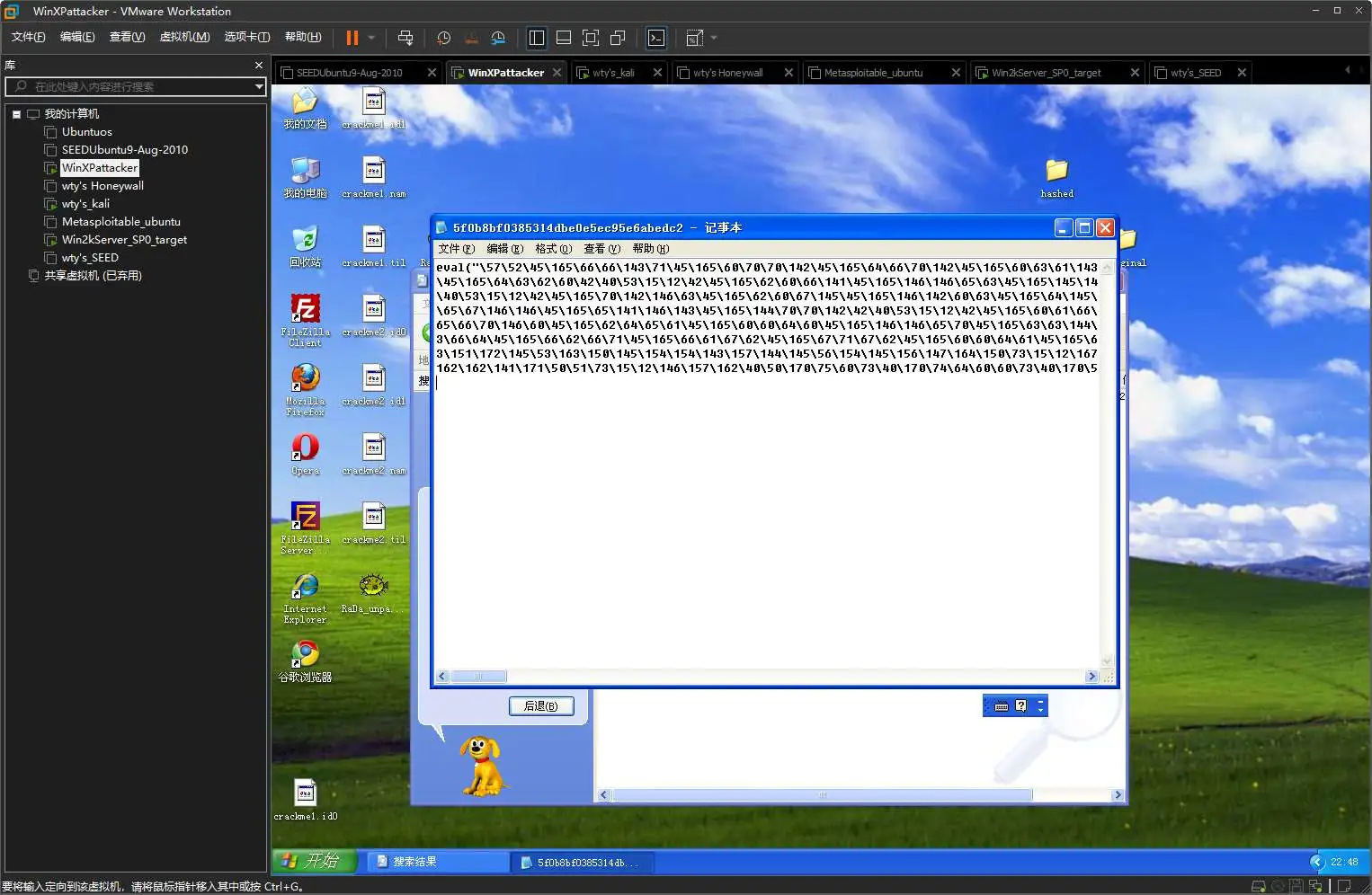Launch 谷歌浏览器 Chrome from the desktop
This screenshot has width=1372, height=895.
(305, 662)
